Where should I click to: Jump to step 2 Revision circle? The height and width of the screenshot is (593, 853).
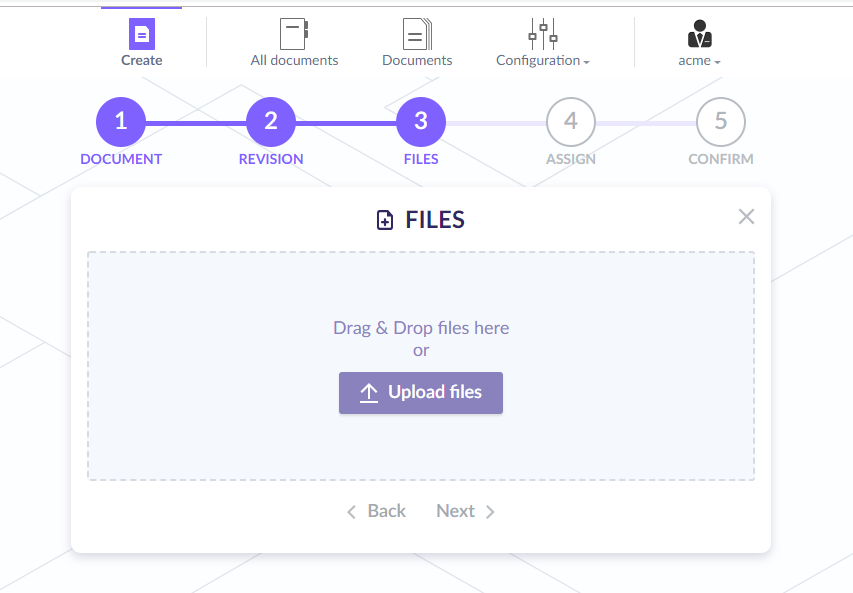[271, 122]
